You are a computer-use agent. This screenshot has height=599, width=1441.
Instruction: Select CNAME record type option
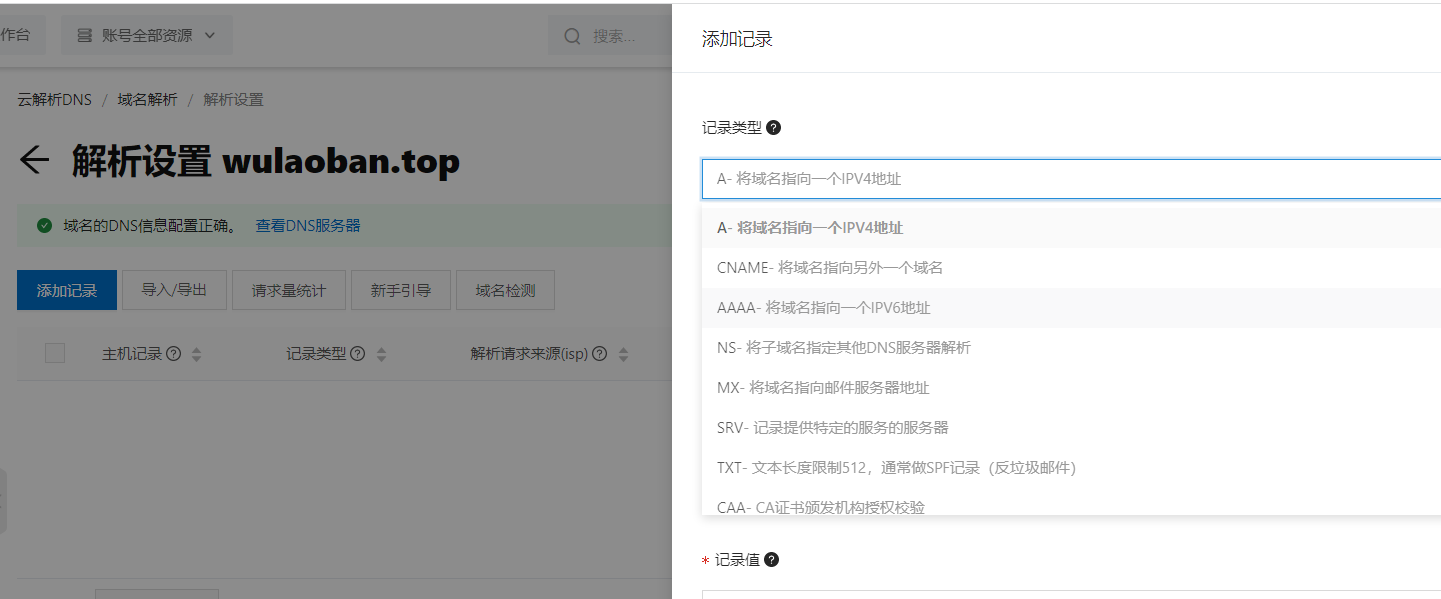pyautogui.click(x=830, y=268)
